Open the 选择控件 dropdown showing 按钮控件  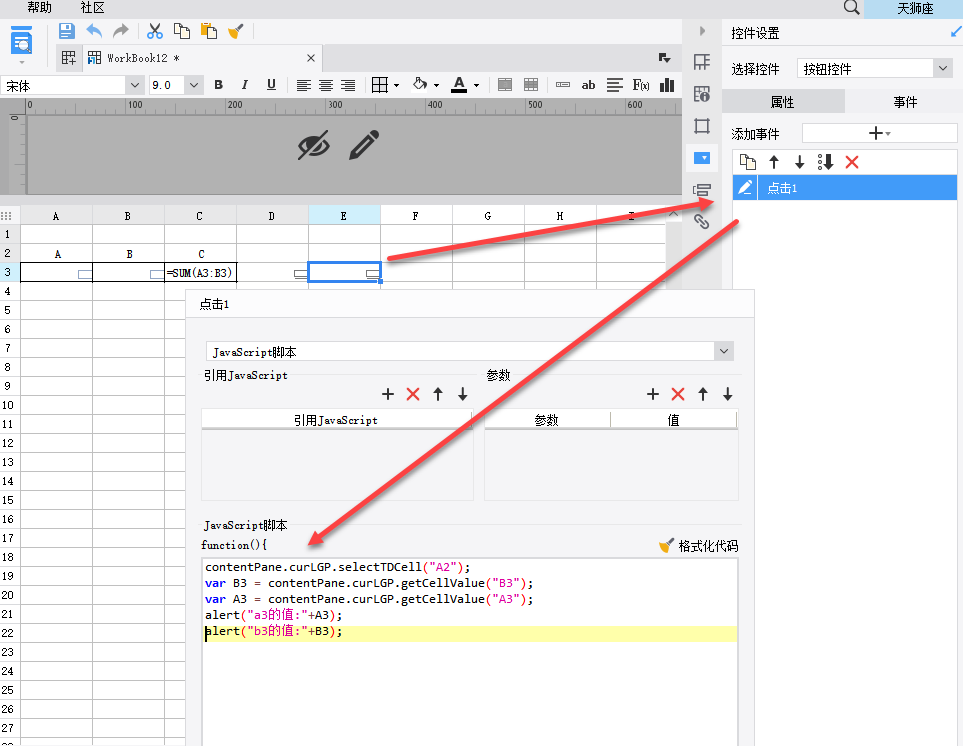point(875,69)
